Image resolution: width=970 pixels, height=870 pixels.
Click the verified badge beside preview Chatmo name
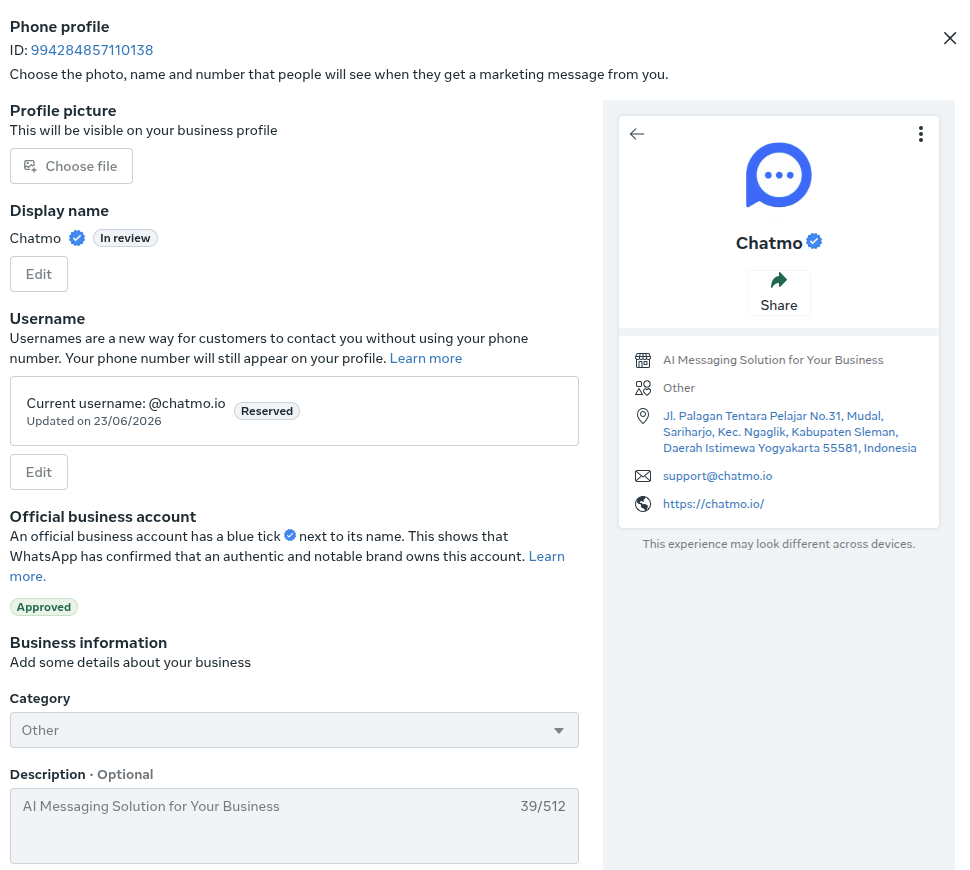click(x=814, y=241)
